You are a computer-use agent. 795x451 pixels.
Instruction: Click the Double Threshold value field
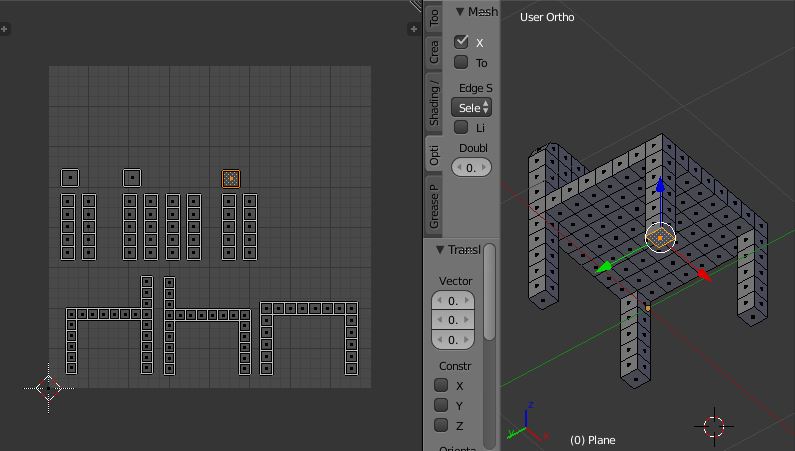pos(472,167)
